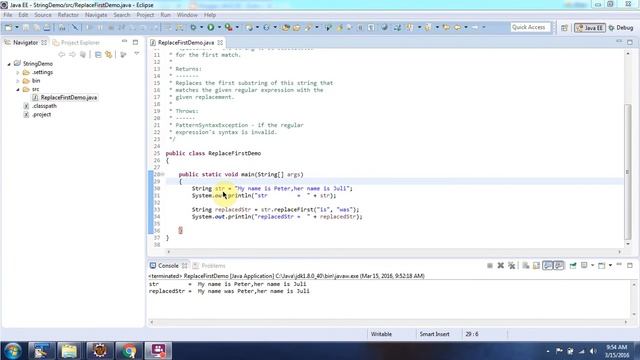Switch to the Project Explorer tab
Viewport: 640px width, 360px height.
point(76,42)
